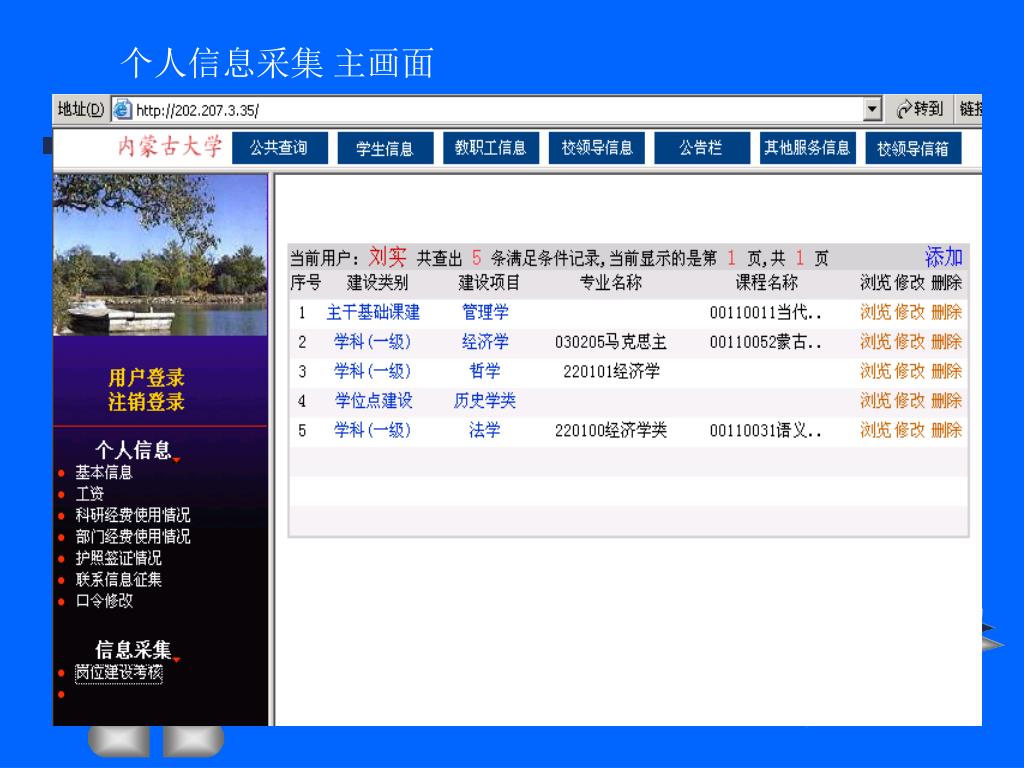
Task: Click the 注销登录 link
Action: tap(146, 402)
